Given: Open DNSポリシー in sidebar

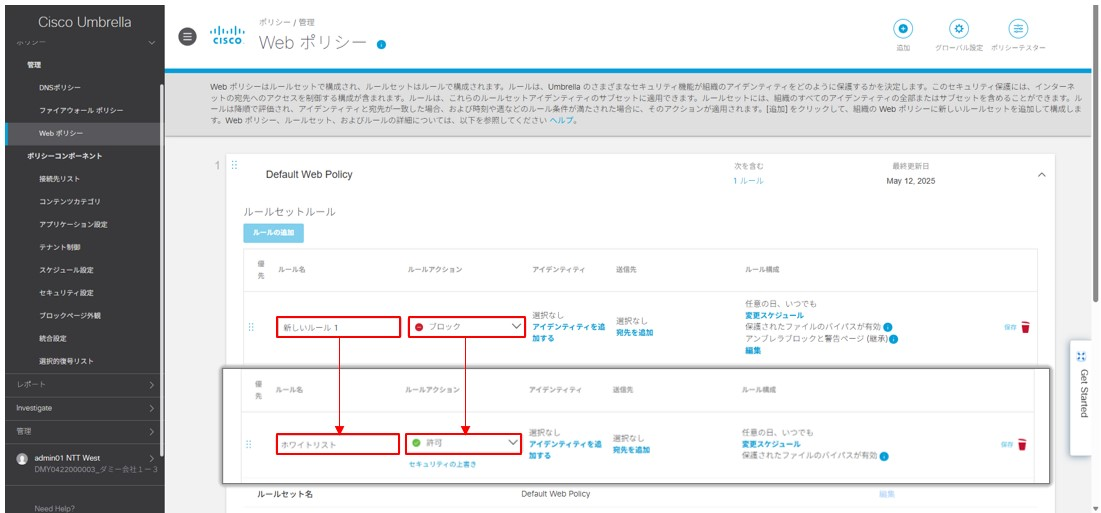Looking at the screenshot, I should pyautogui.click(x=60, y=88).
